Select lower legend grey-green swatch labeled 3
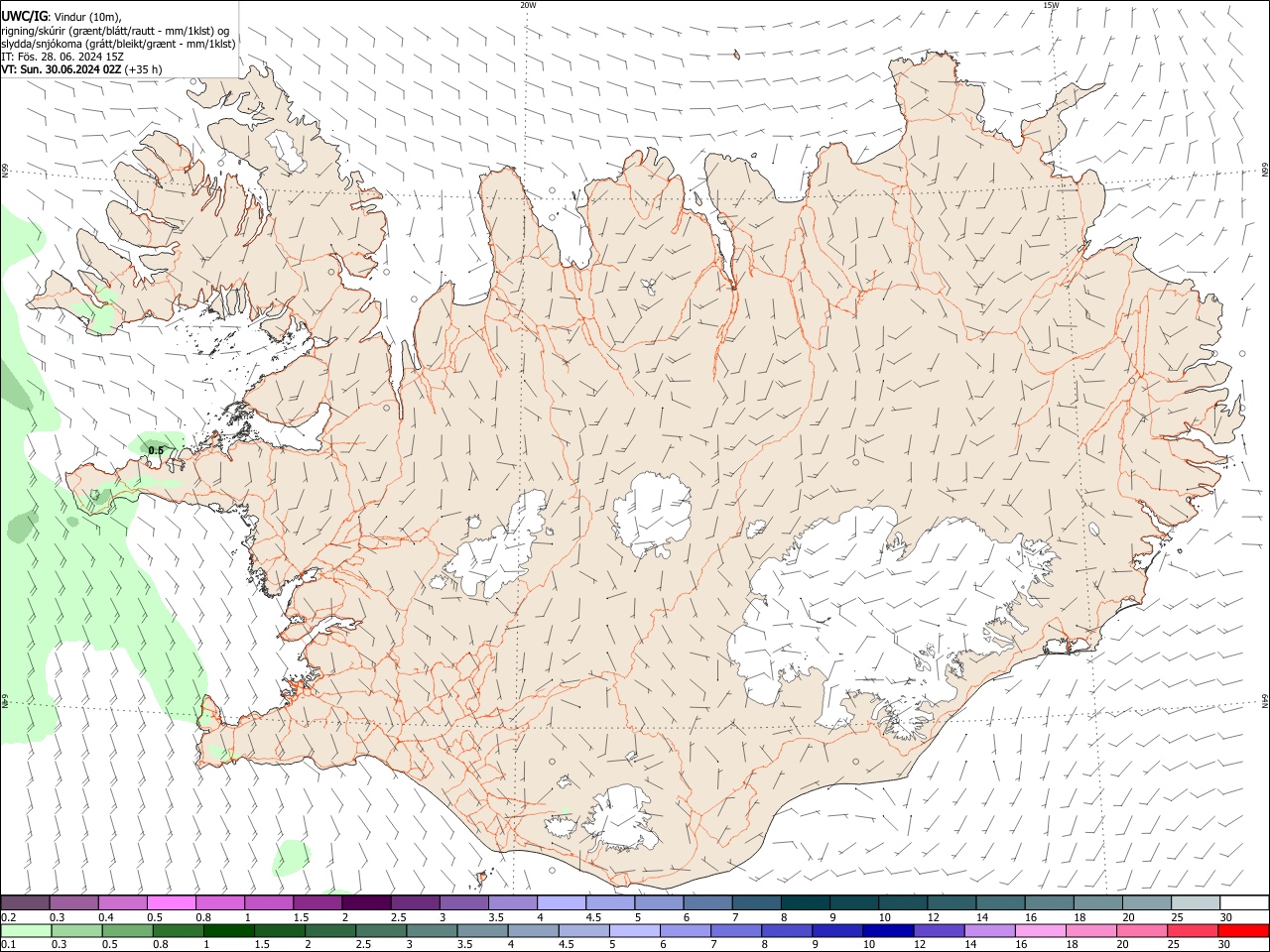 [431, 931]
